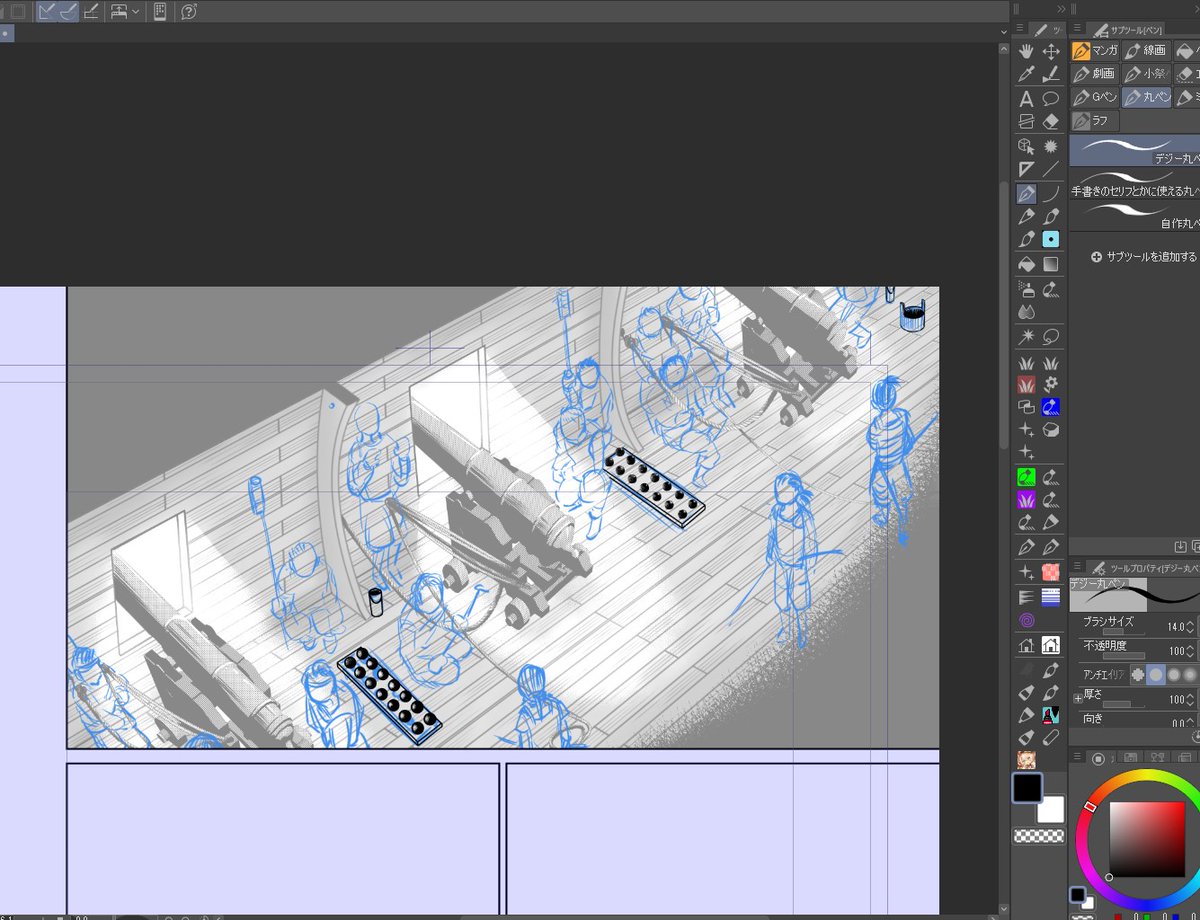
Task: Select the Hand (move view) tool
Action: coord(1026,51)
